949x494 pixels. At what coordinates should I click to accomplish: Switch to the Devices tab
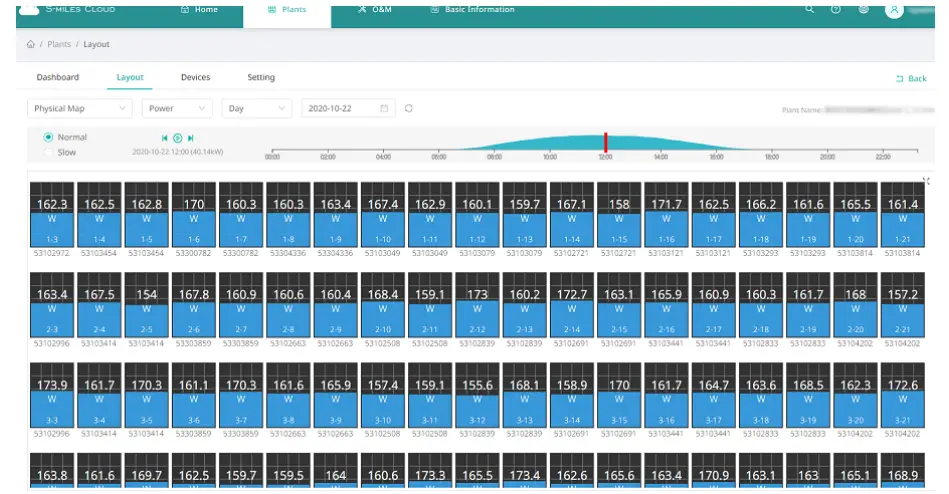point(195,78)
